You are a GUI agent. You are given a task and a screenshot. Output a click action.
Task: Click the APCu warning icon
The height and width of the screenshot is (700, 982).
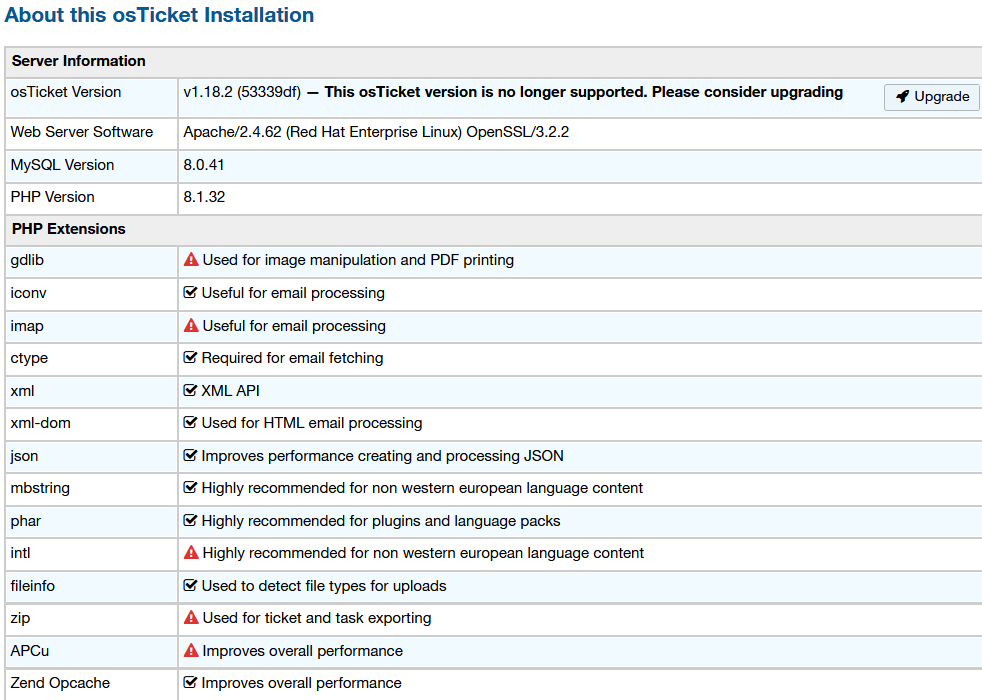point(191,651)
